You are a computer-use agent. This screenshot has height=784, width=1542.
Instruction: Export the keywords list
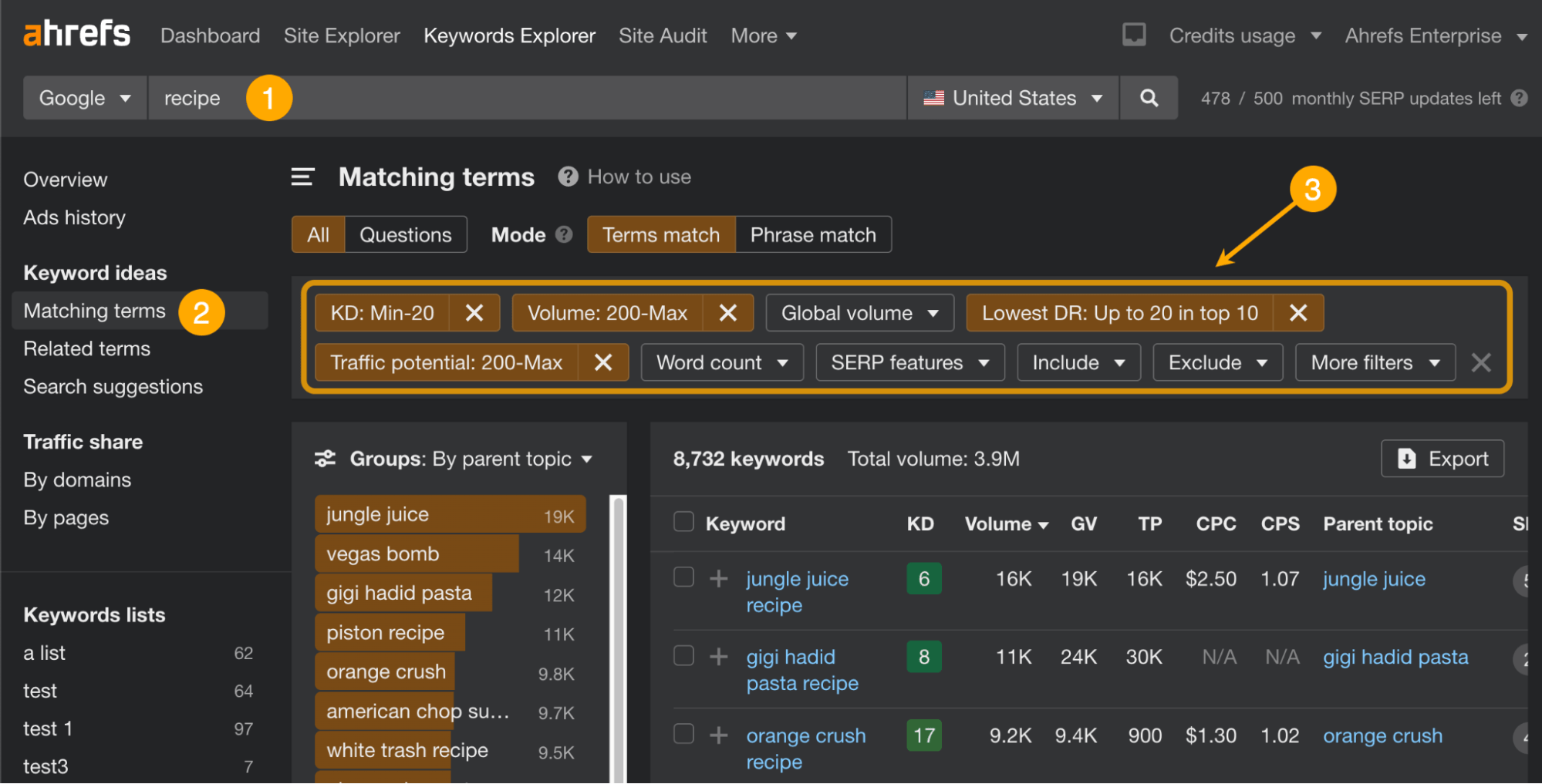[1442, 459]
